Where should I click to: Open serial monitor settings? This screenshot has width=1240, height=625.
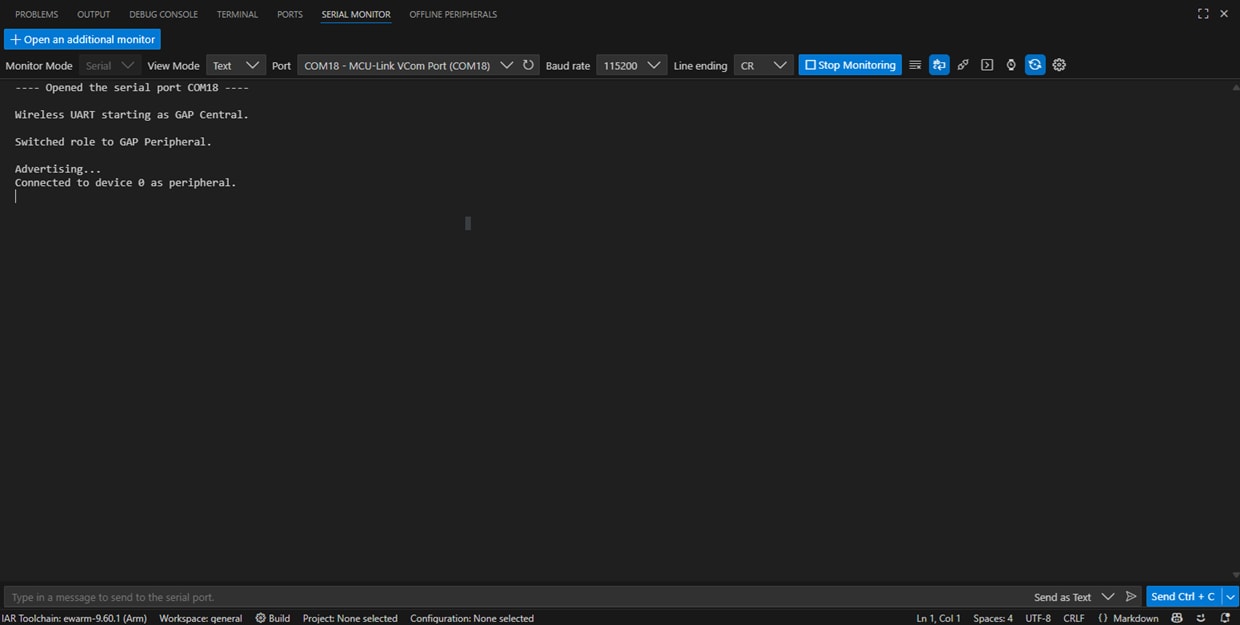coord(1059,65)
